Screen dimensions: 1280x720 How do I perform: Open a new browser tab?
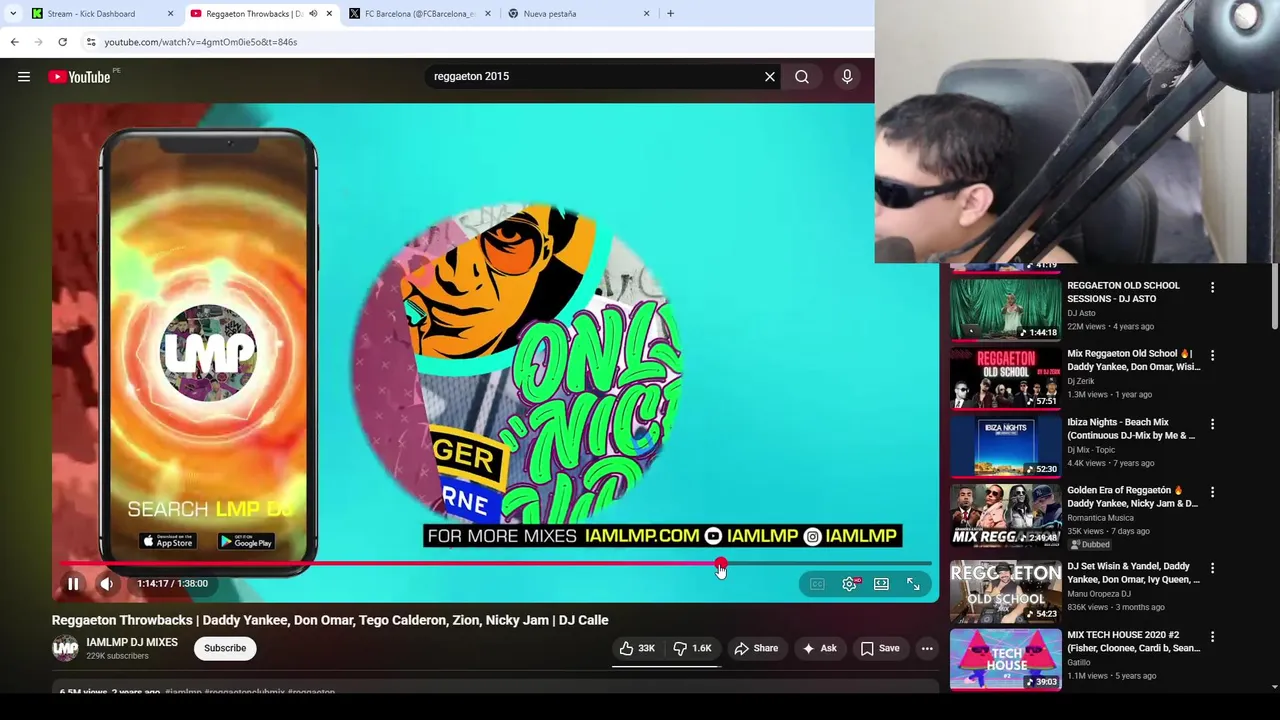pos(670,14)
